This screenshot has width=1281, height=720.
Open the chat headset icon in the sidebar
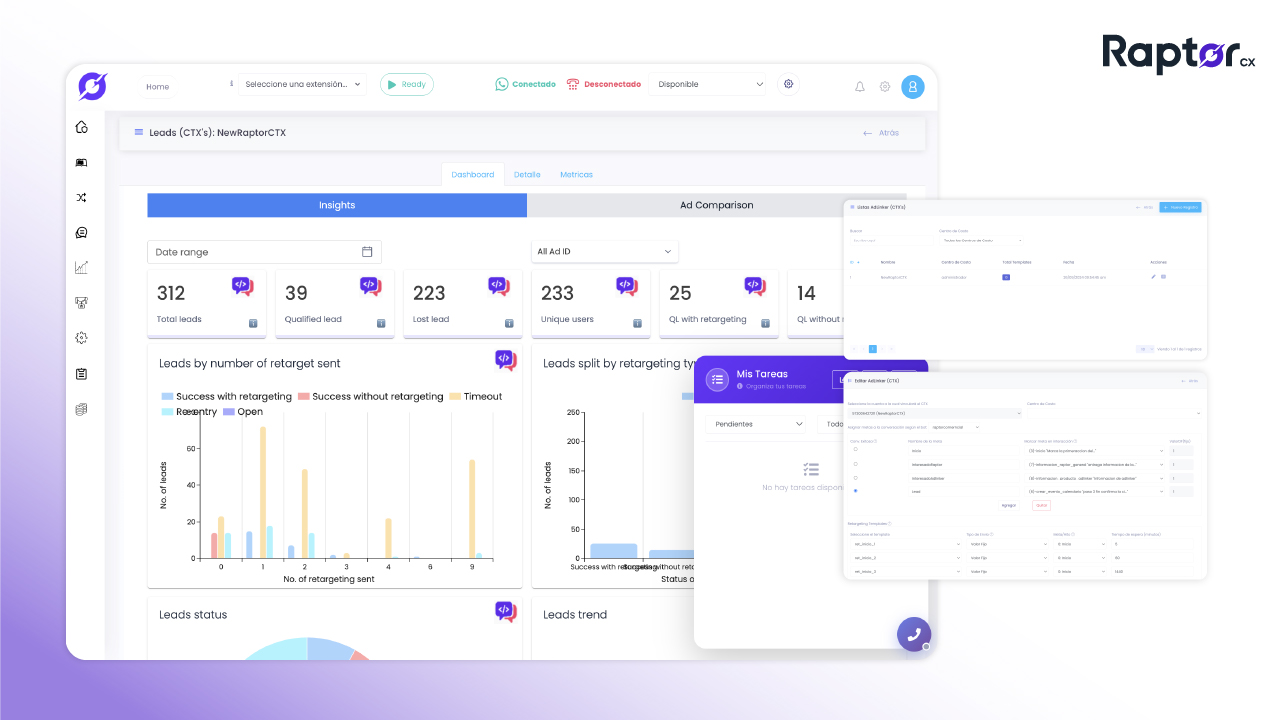click(x=82, y=233)
